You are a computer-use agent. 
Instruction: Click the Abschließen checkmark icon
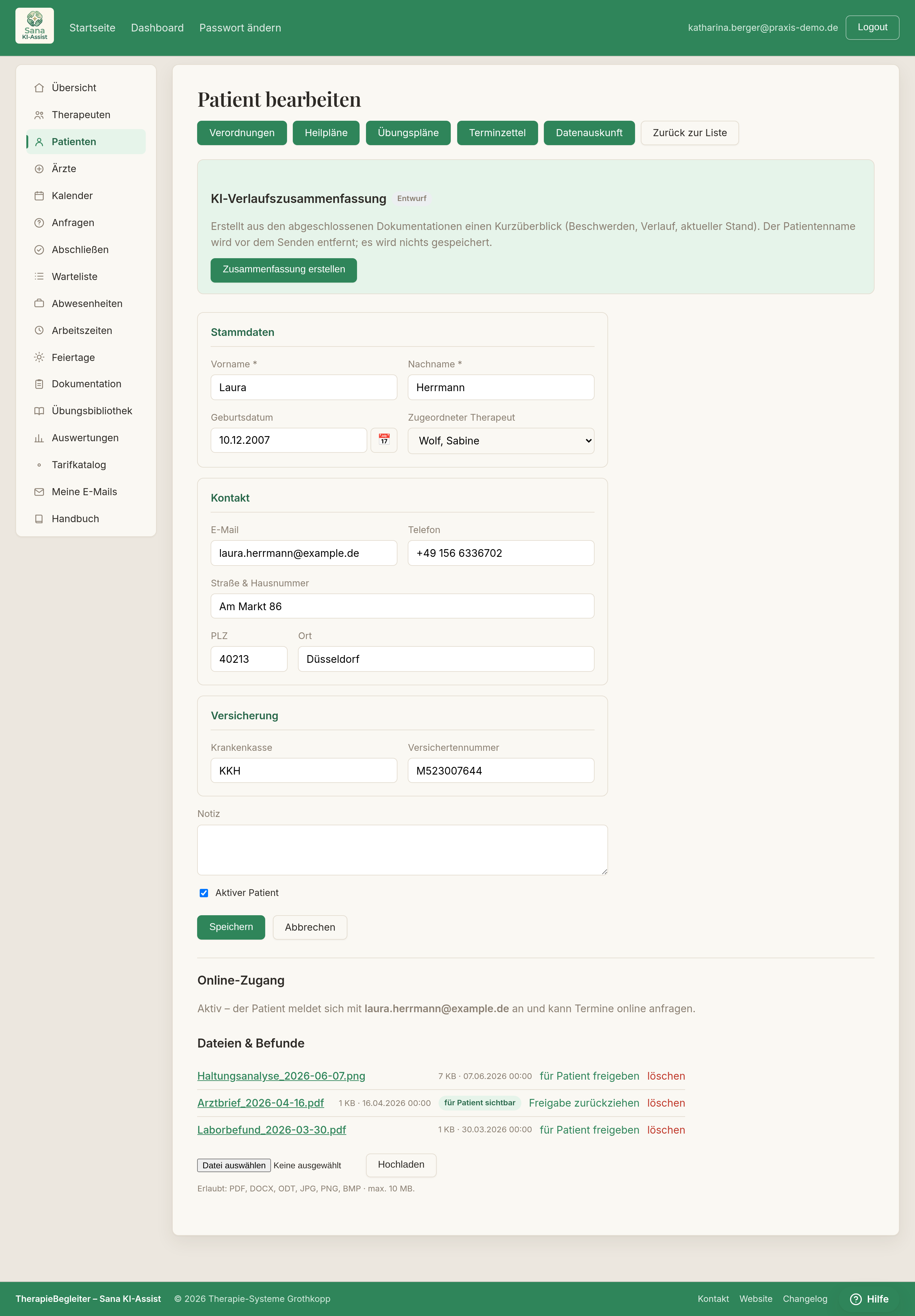pyautogui.click(x=39, y=249)
